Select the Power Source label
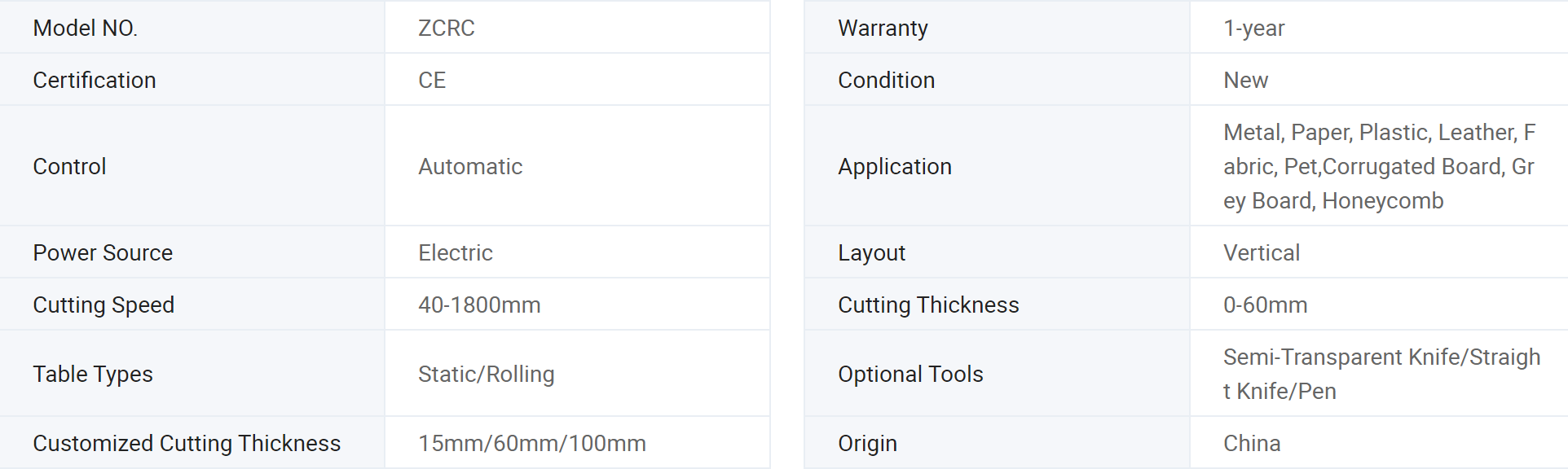This screenshot has width=1568, height=469. point(103,253)
